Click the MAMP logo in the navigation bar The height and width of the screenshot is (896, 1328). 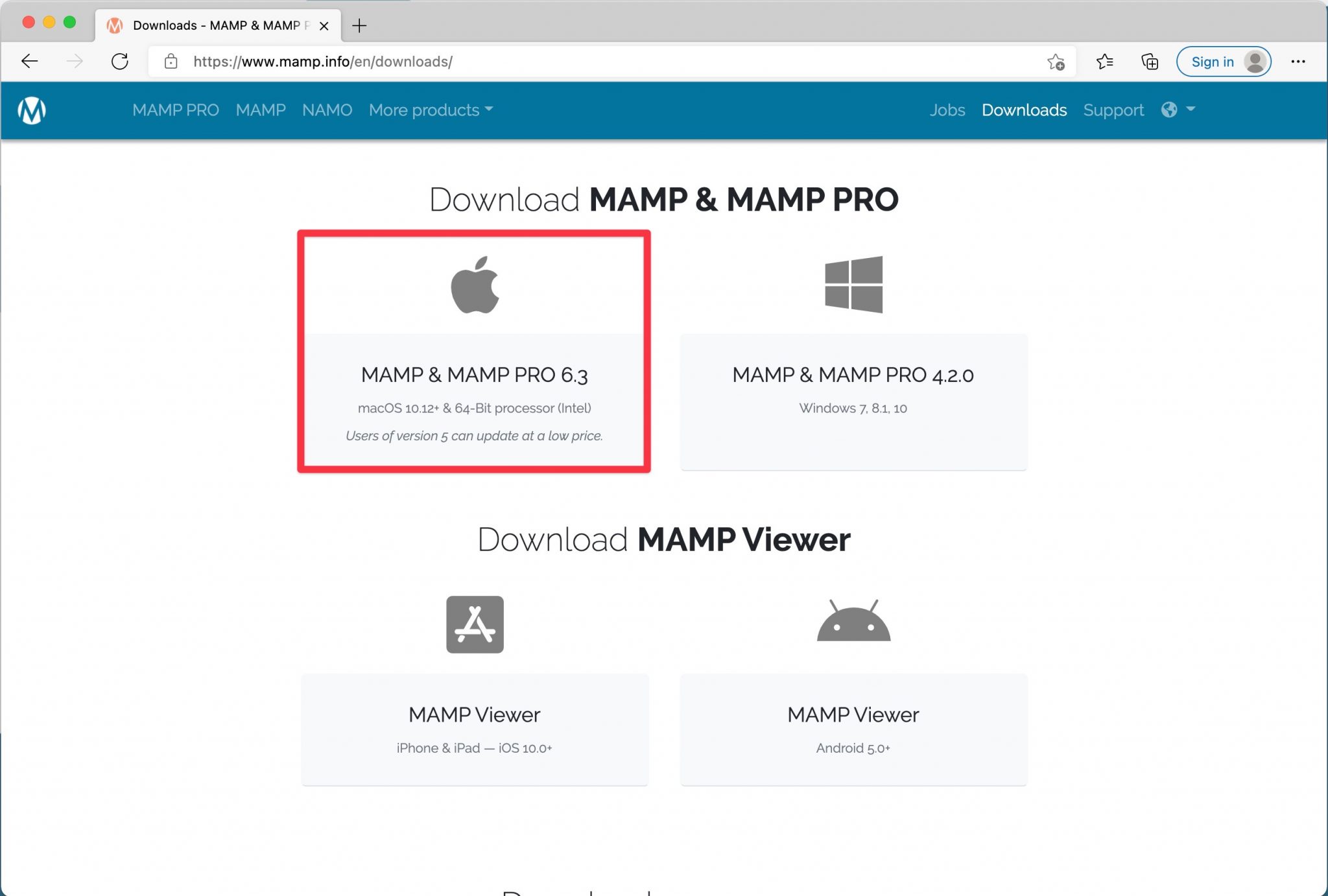point(31,110)
